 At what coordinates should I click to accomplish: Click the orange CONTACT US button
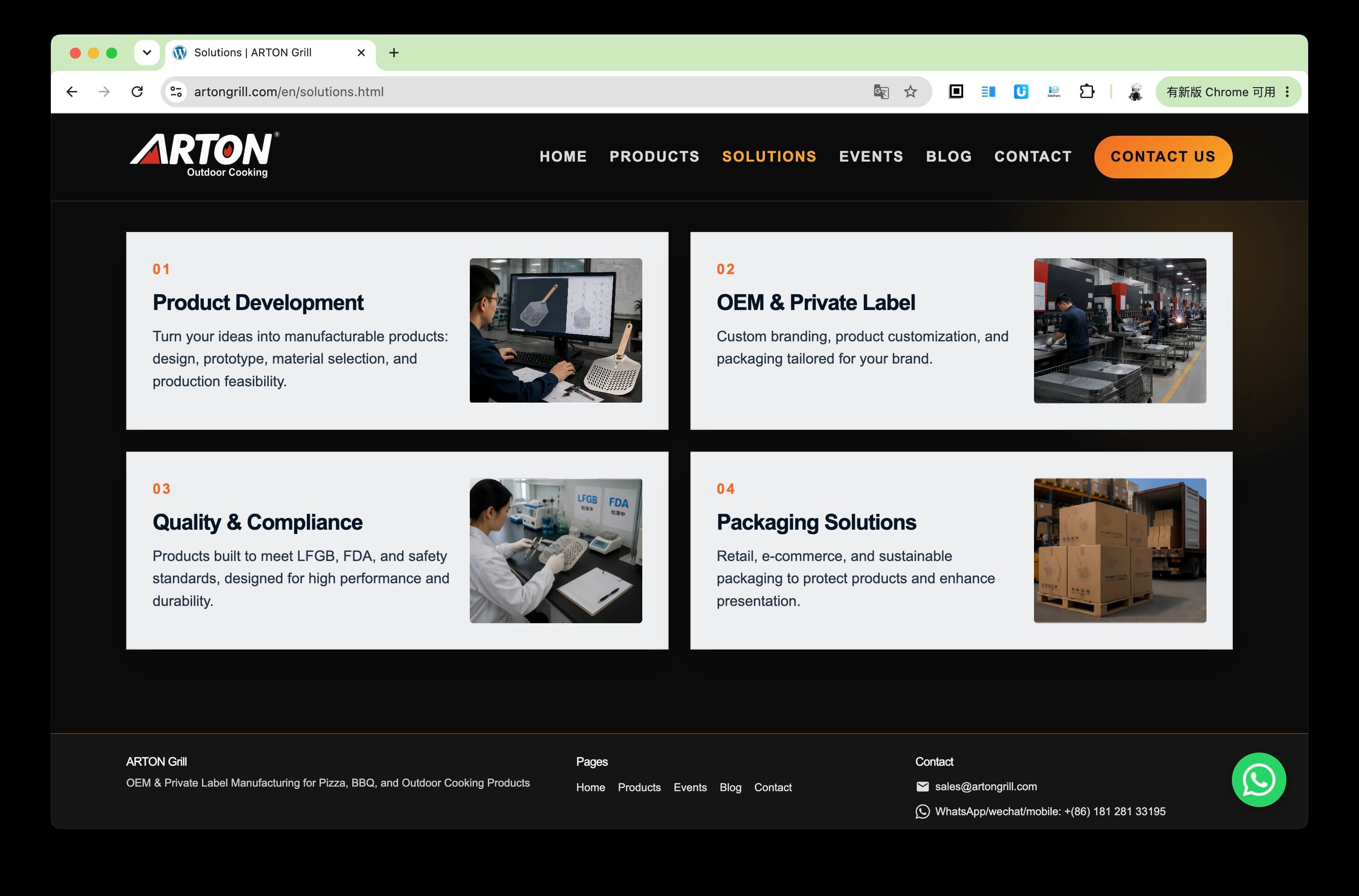[1163, 157]
